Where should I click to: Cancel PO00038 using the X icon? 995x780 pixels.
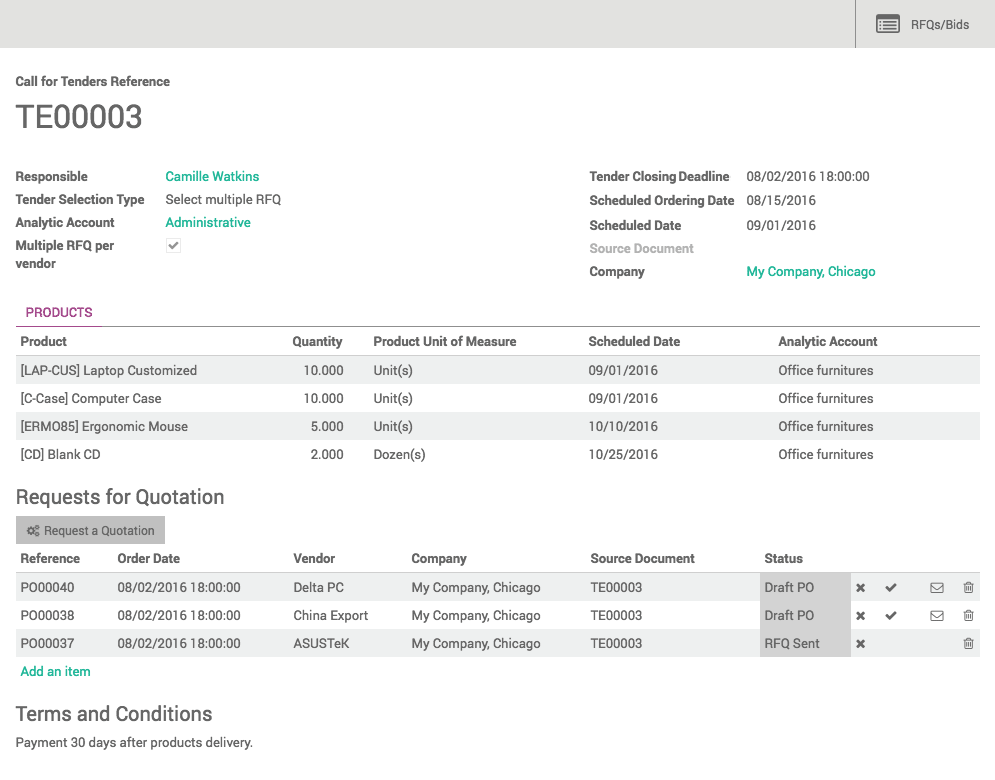pos(860,615)
